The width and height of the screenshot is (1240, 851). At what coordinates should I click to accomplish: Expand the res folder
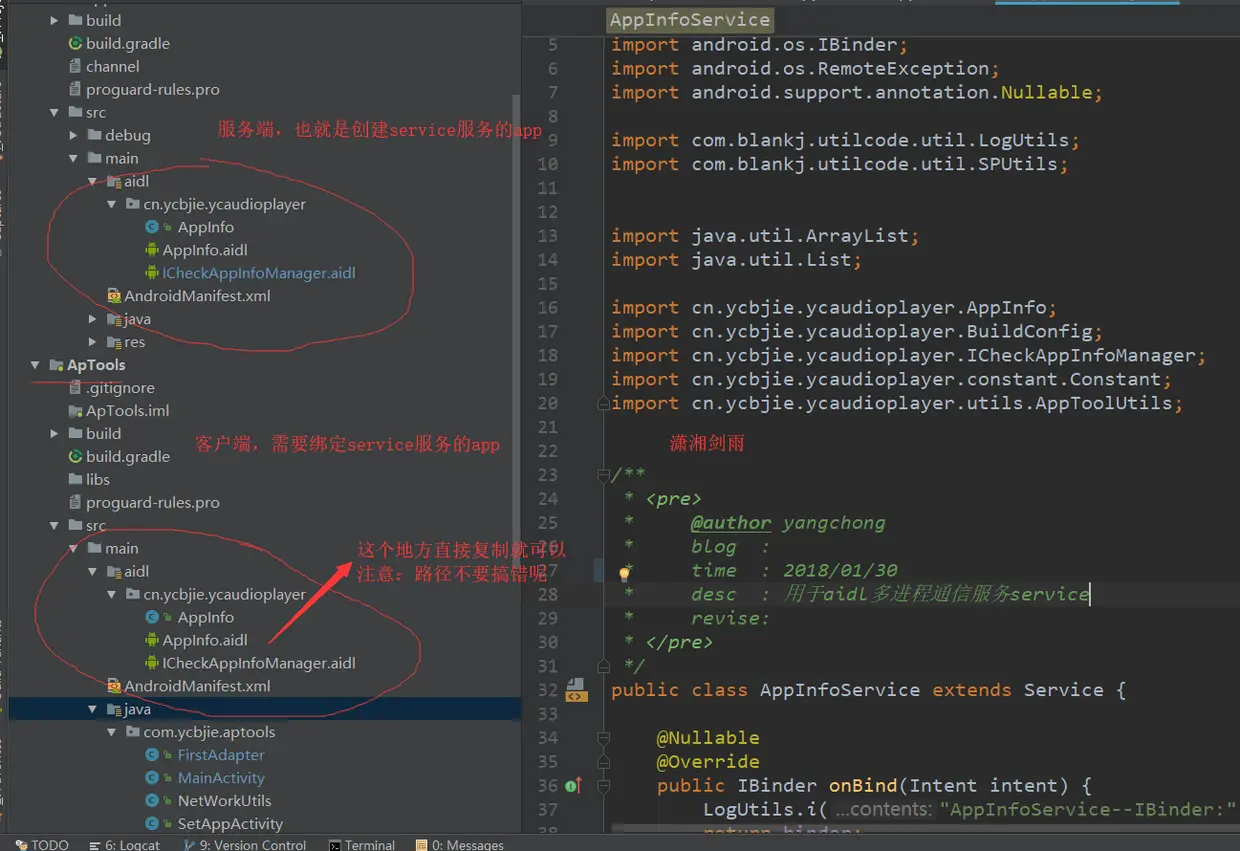94,342
